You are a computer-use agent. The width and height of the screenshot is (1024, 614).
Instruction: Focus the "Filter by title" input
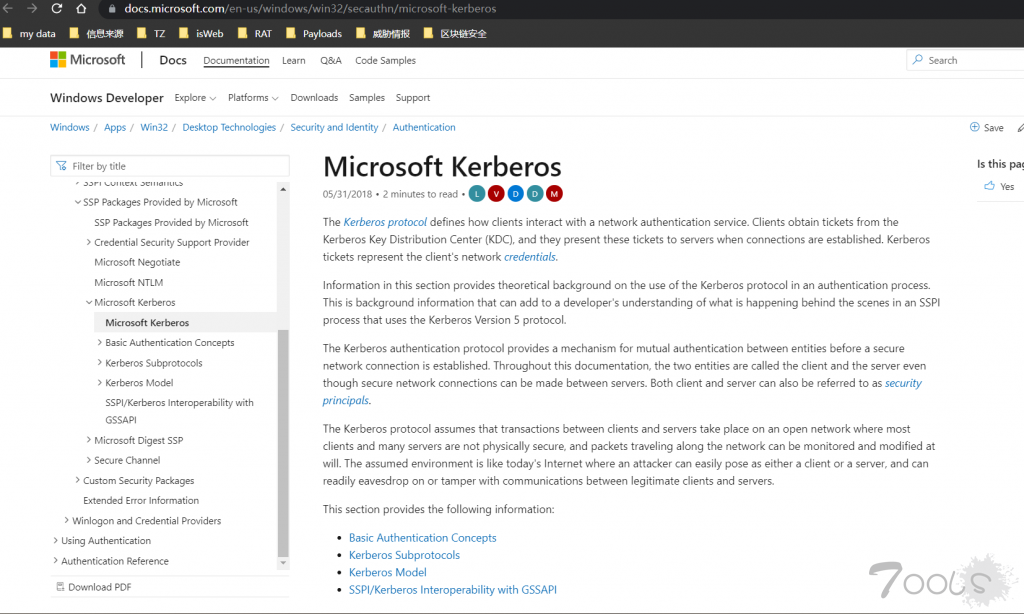click(170, 166)
